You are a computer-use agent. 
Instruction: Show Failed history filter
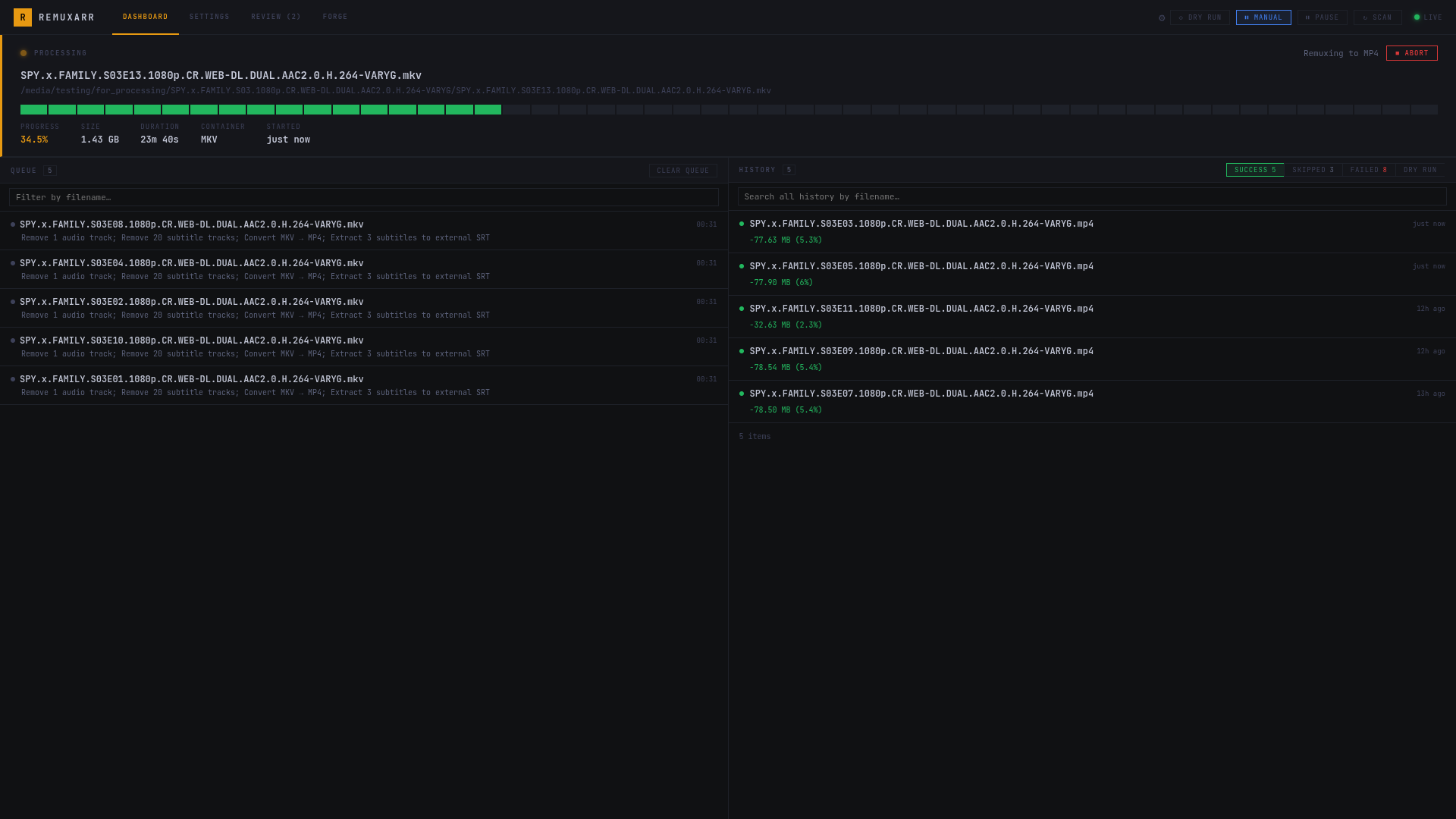(x=1369, y=170)
